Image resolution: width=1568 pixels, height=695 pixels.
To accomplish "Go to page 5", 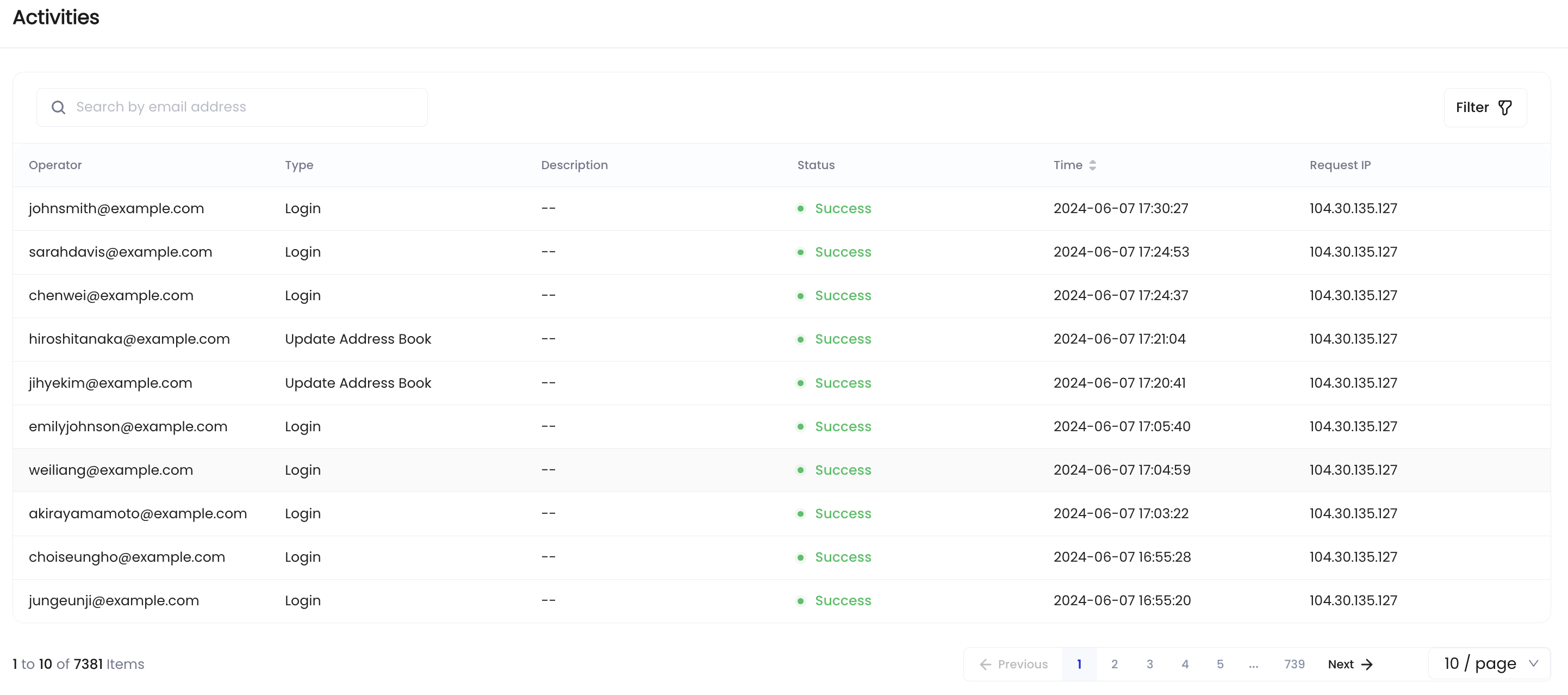I will tap(1220, 665).
